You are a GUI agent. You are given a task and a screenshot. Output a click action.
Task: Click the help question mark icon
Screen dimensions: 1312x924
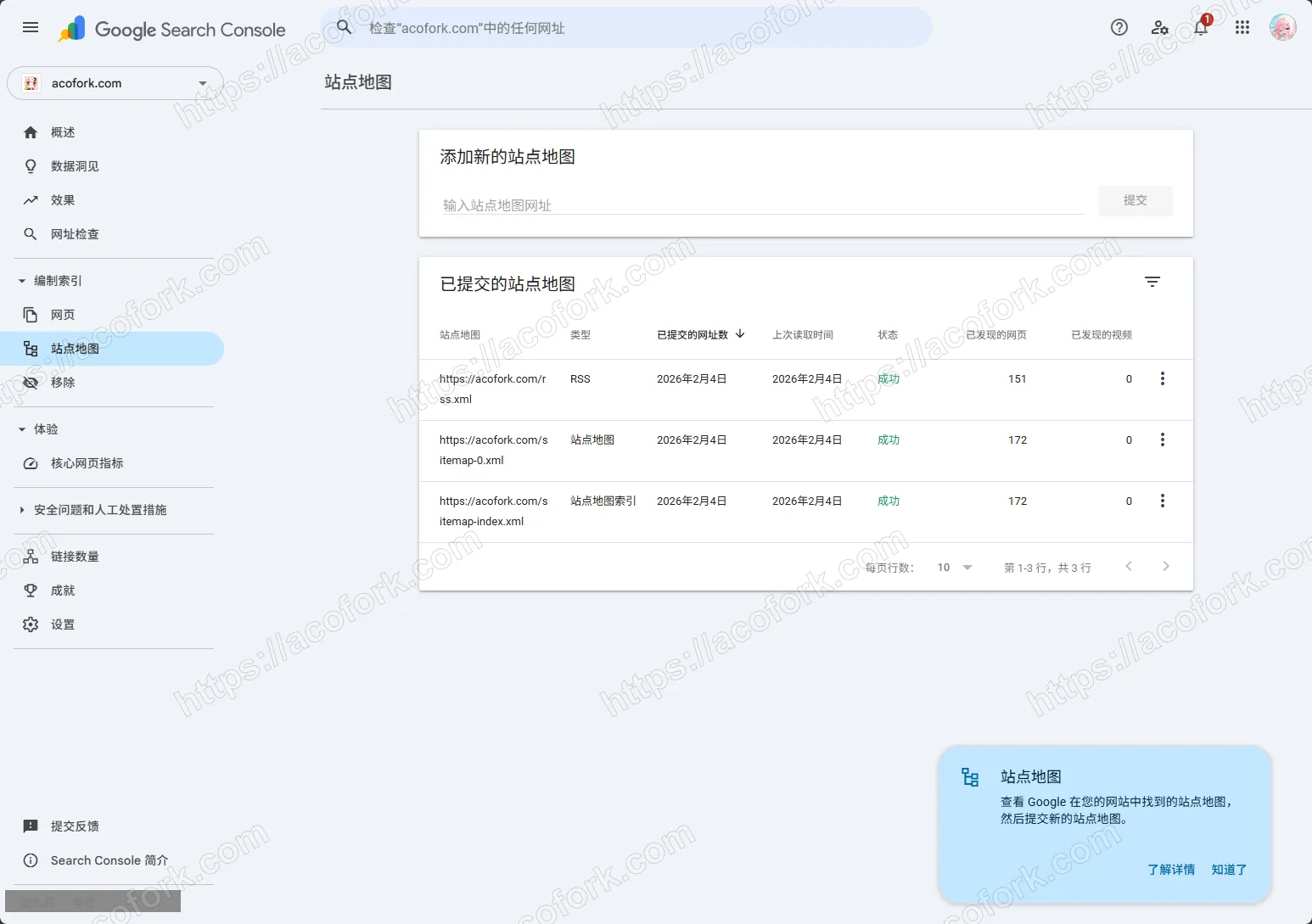pyautogui.click(x=1119, y=28)
